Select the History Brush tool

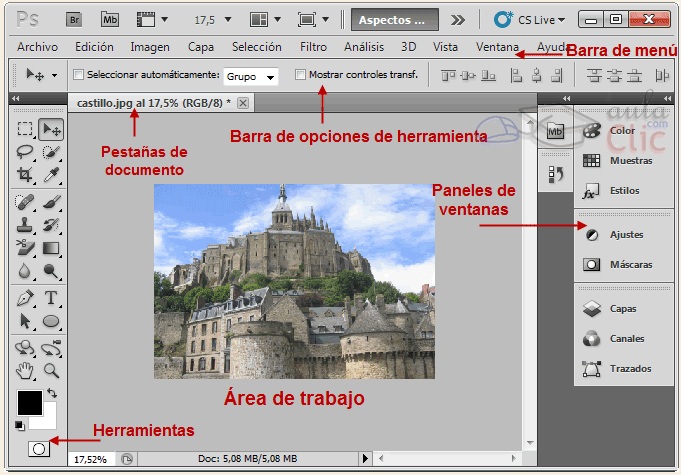tap(51, 225)
